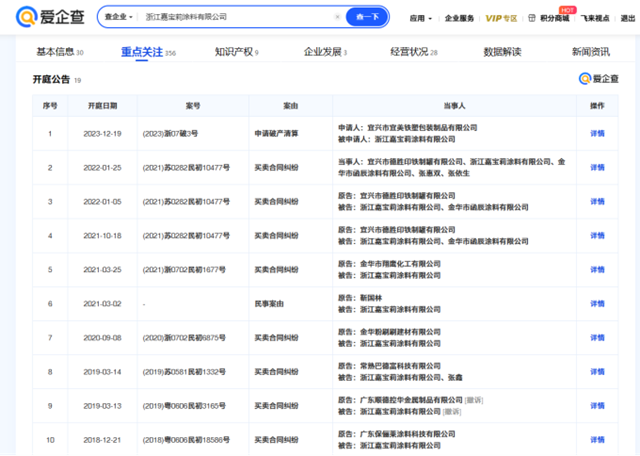This screenshot has height=456, width=640.
Task: Switch to the 知识产权 tab
Action: (x=237, y=52)
